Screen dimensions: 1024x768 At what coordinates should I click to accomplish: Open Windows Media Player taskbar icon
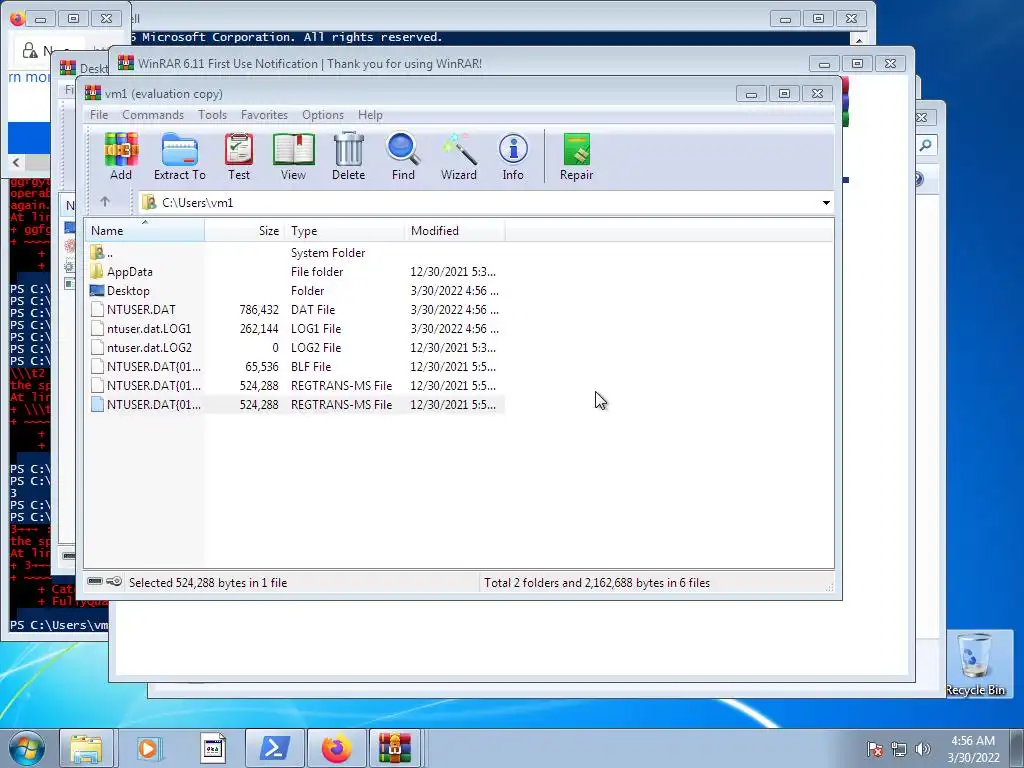click(148, 748)
